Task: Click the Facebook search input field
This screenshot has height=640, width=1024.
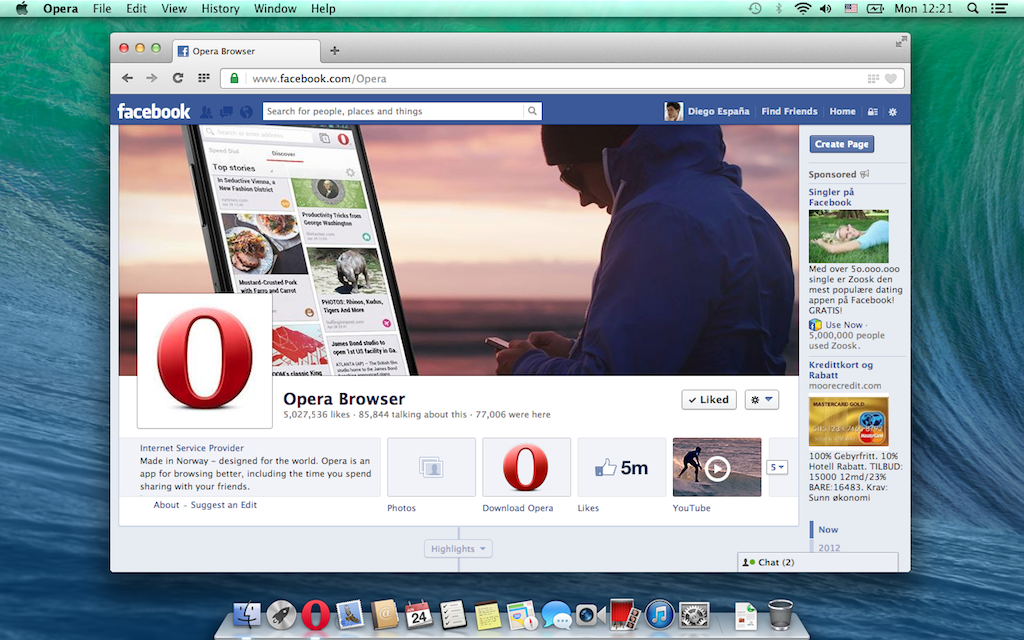Action: [393, 112]
